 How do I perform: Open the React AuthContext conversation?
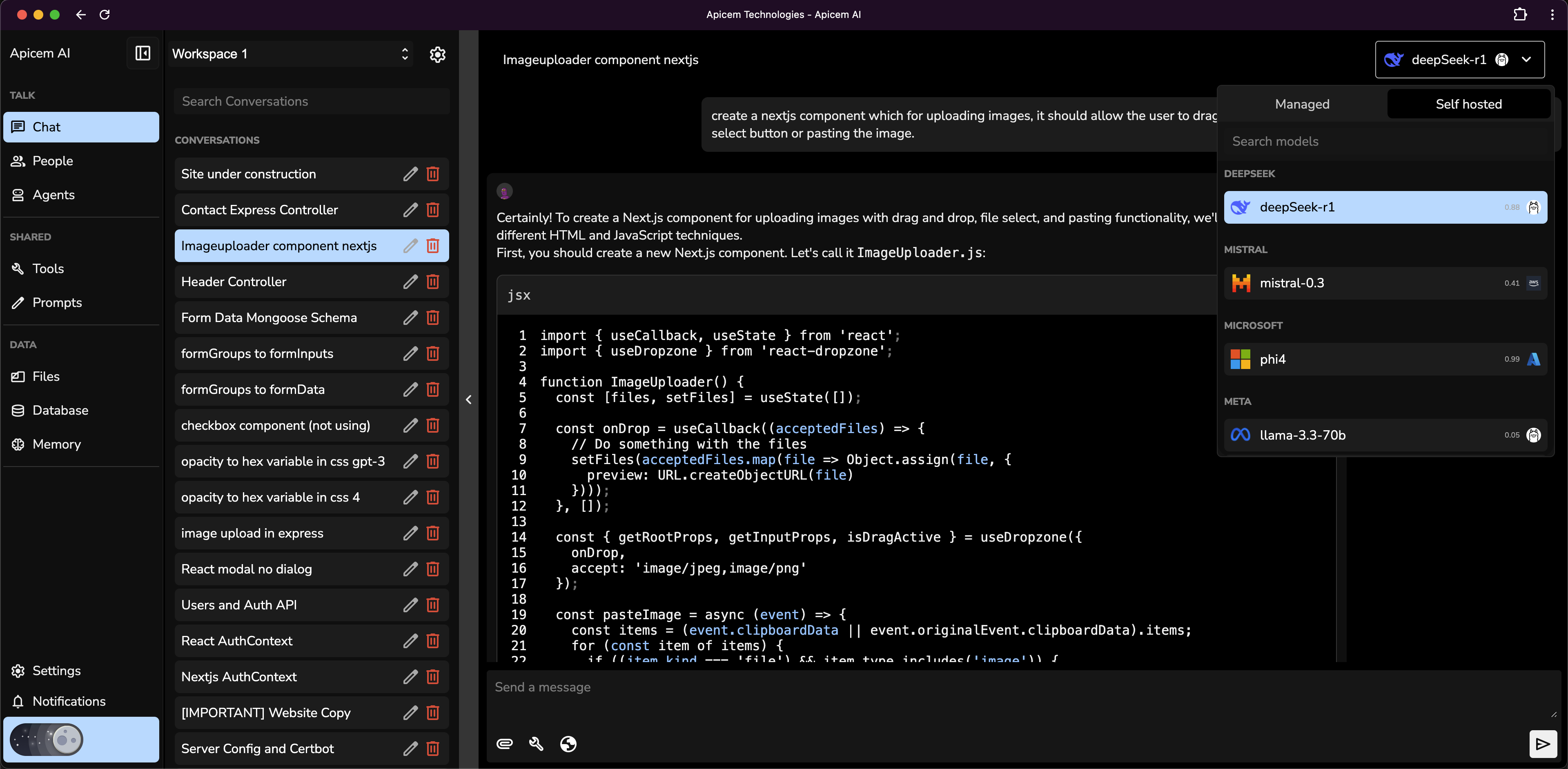[312, 641]
